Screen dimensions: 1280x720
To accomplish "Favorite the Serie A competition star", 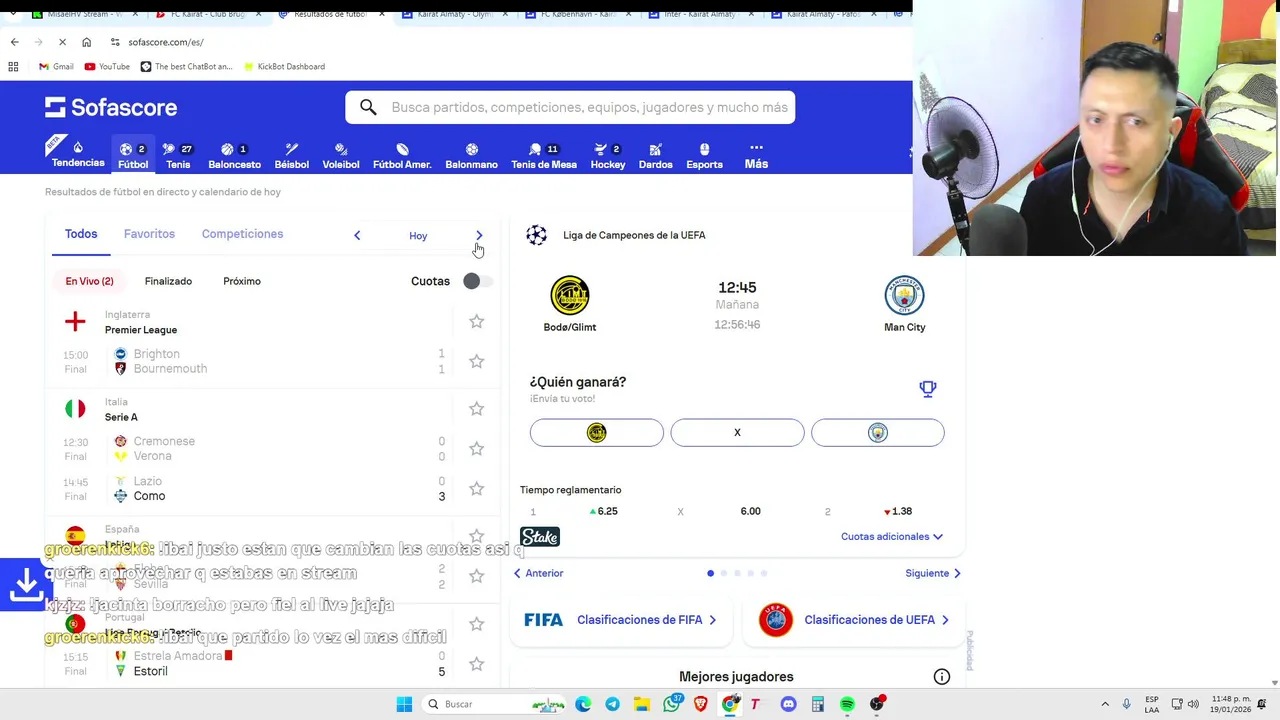I will click(476, 408).
